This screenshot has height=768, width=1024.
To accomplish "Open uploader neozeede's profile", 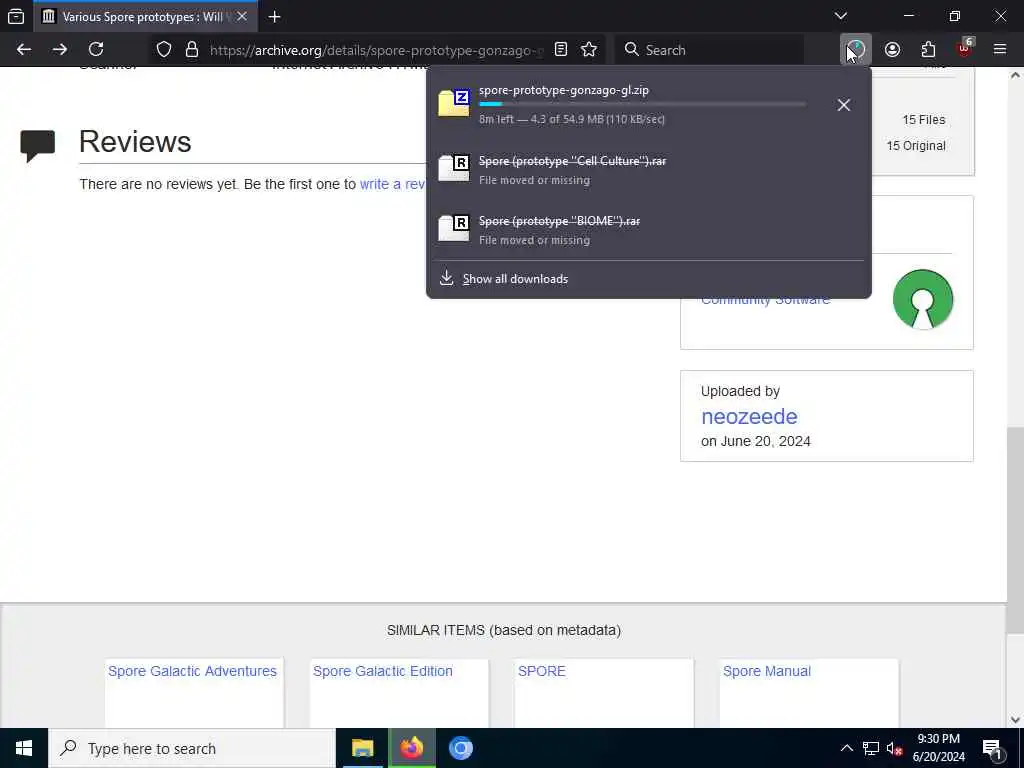I will 749,417.
